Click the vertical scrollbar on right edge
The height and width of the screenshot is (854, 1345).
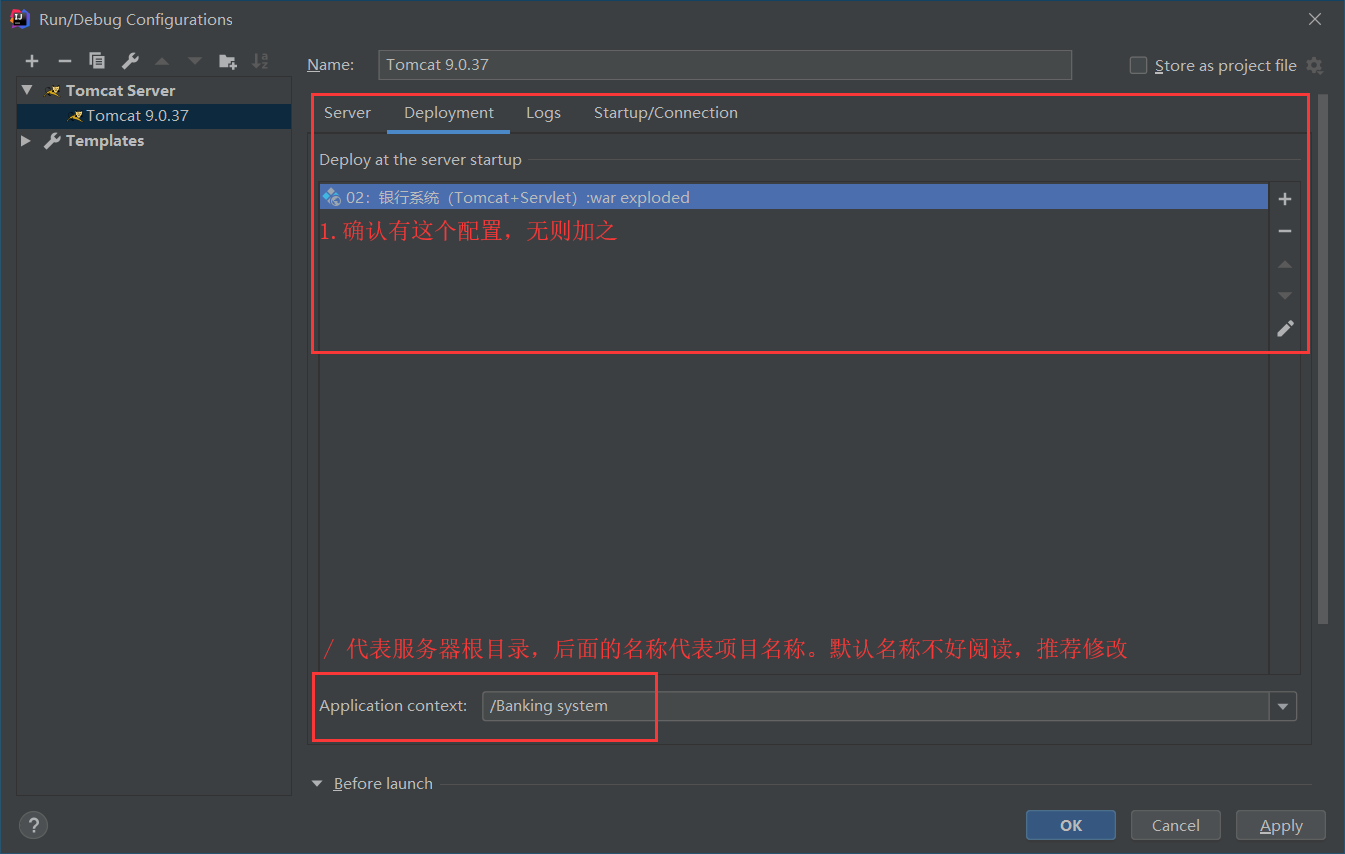(1323, 360)
